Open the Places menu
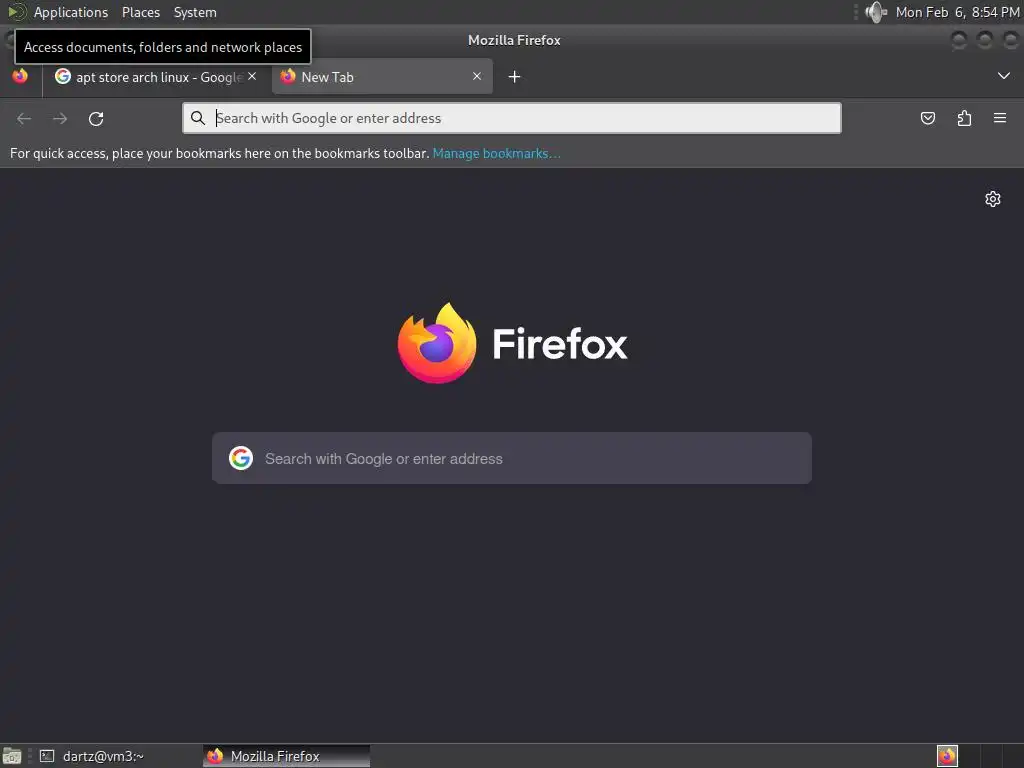1024x768 pixels. click(x=141, y=12)
